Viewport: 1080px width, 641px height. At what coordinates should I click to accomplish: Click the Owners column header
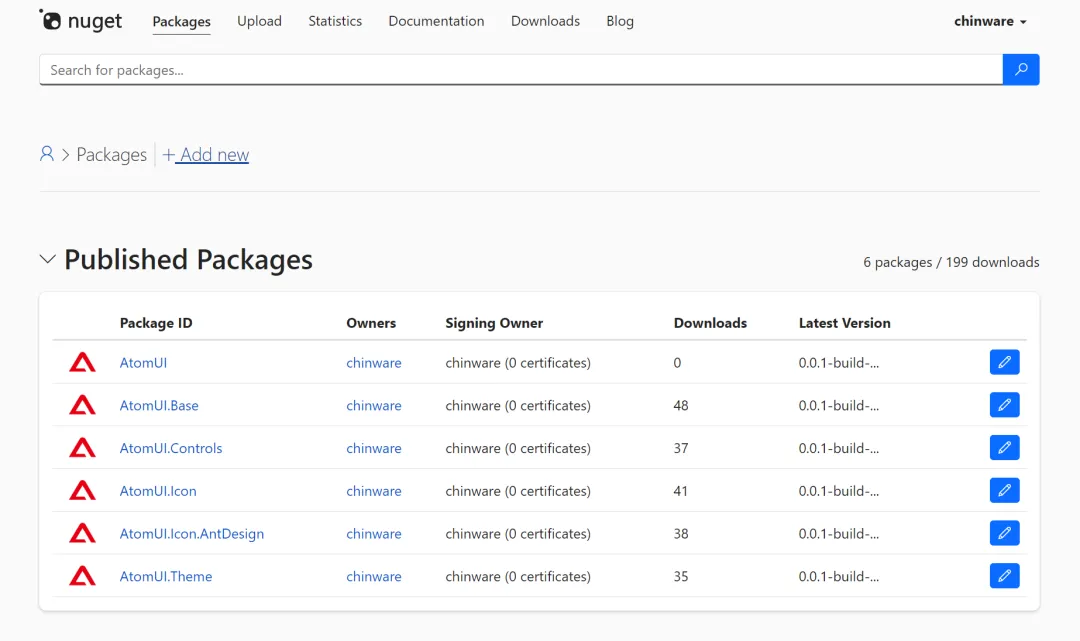click(x=371, y=323)
